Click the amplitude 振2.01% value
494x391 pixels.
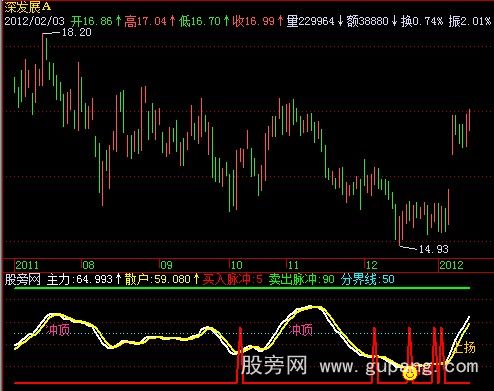[x=470, y=21]
